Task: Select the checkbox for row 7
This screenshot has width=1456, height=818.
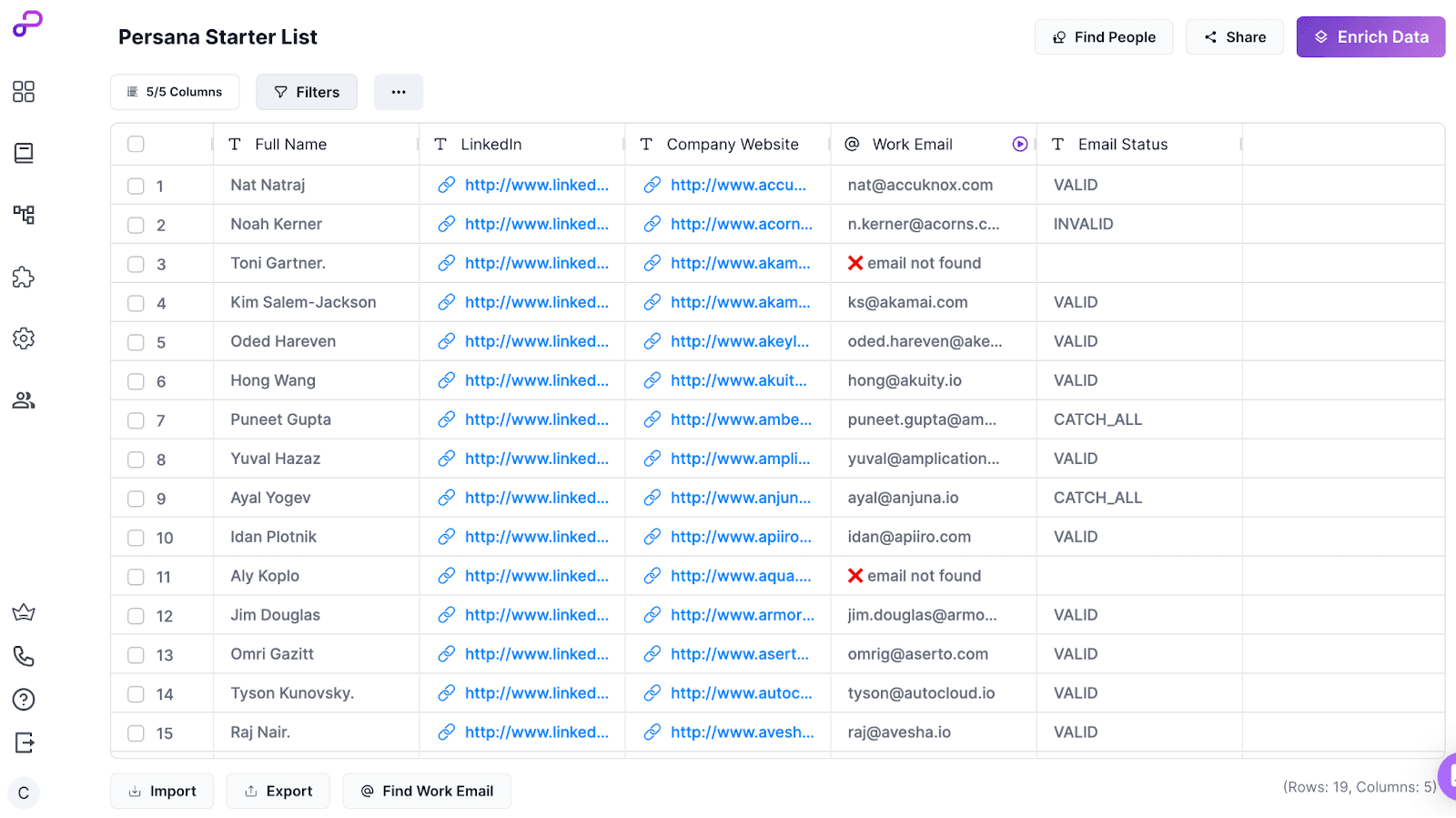Action: [136, 420]
